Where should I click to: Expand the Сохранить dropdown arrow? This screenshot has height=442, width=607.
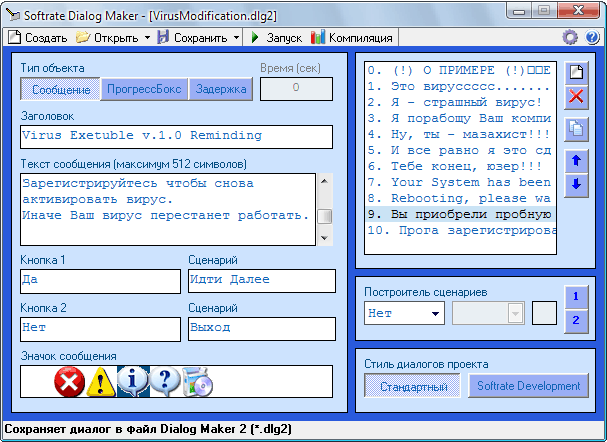click(236, 37)
